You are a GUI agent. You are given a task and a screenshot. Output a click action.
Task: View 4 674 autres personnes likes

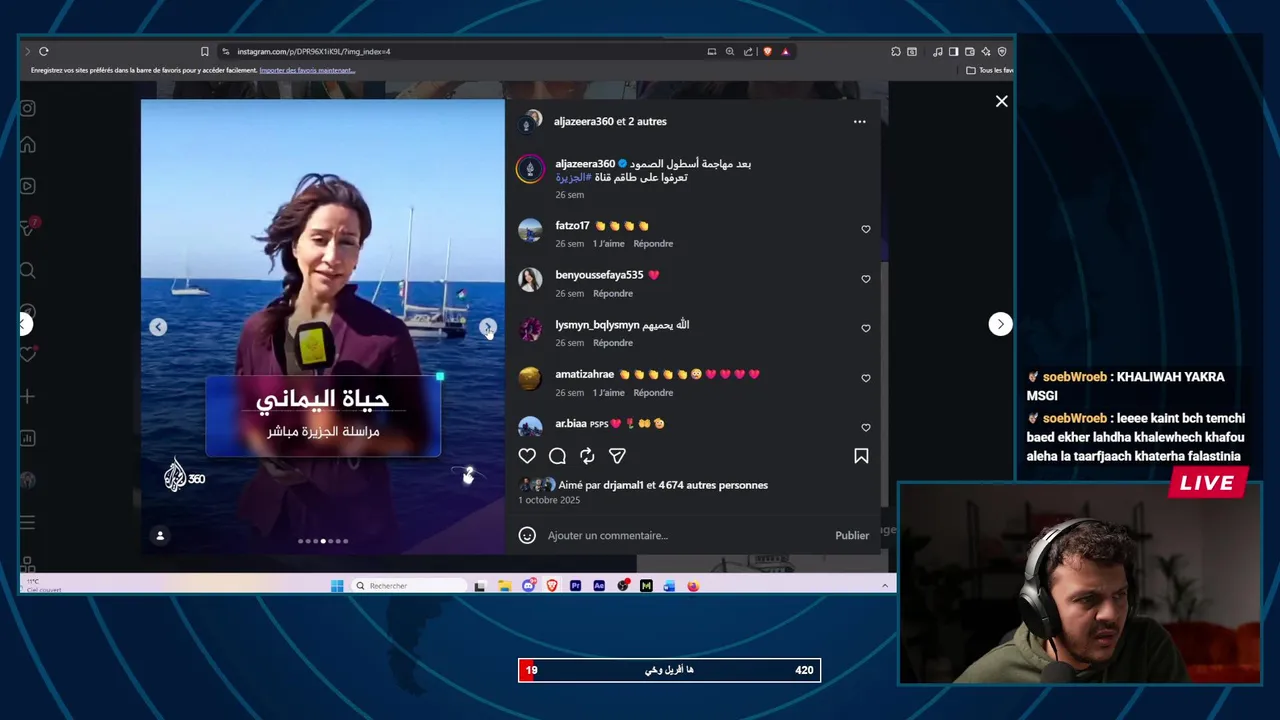[x=713, y=485]
